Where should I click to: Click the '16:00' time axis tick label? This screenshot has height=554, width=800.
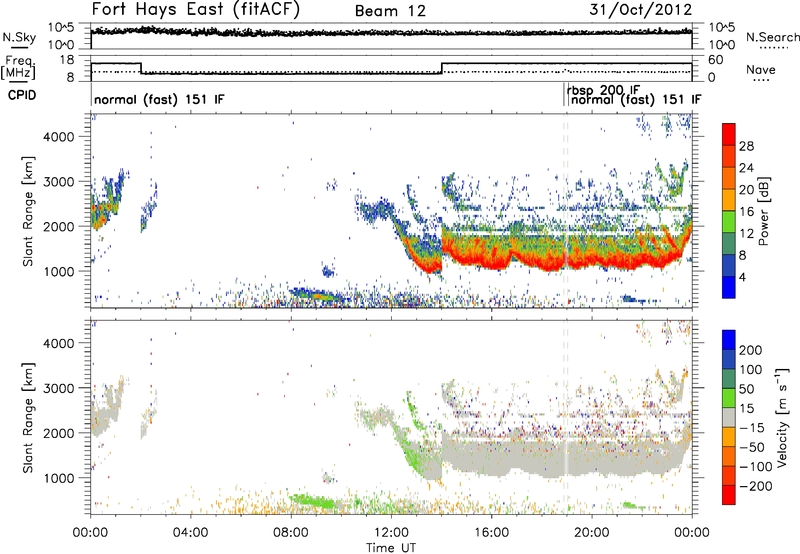(492, 533)
